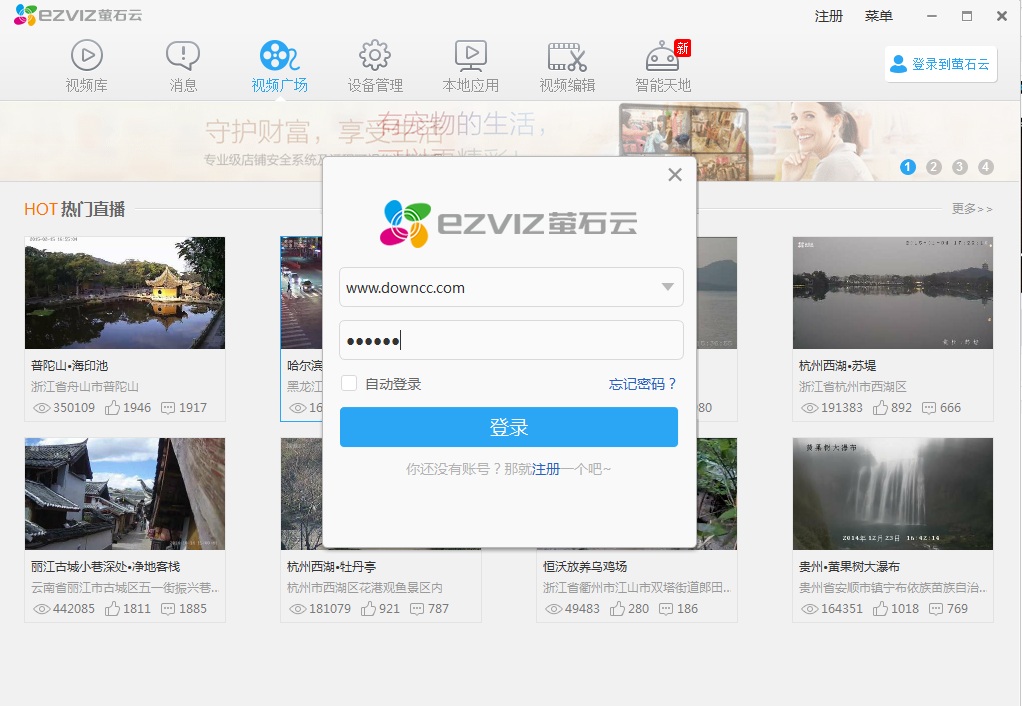Like the 普陀山•海印池 live stream
The width and height of the screenshot is (1022, 706).
[x=112, y=408]
